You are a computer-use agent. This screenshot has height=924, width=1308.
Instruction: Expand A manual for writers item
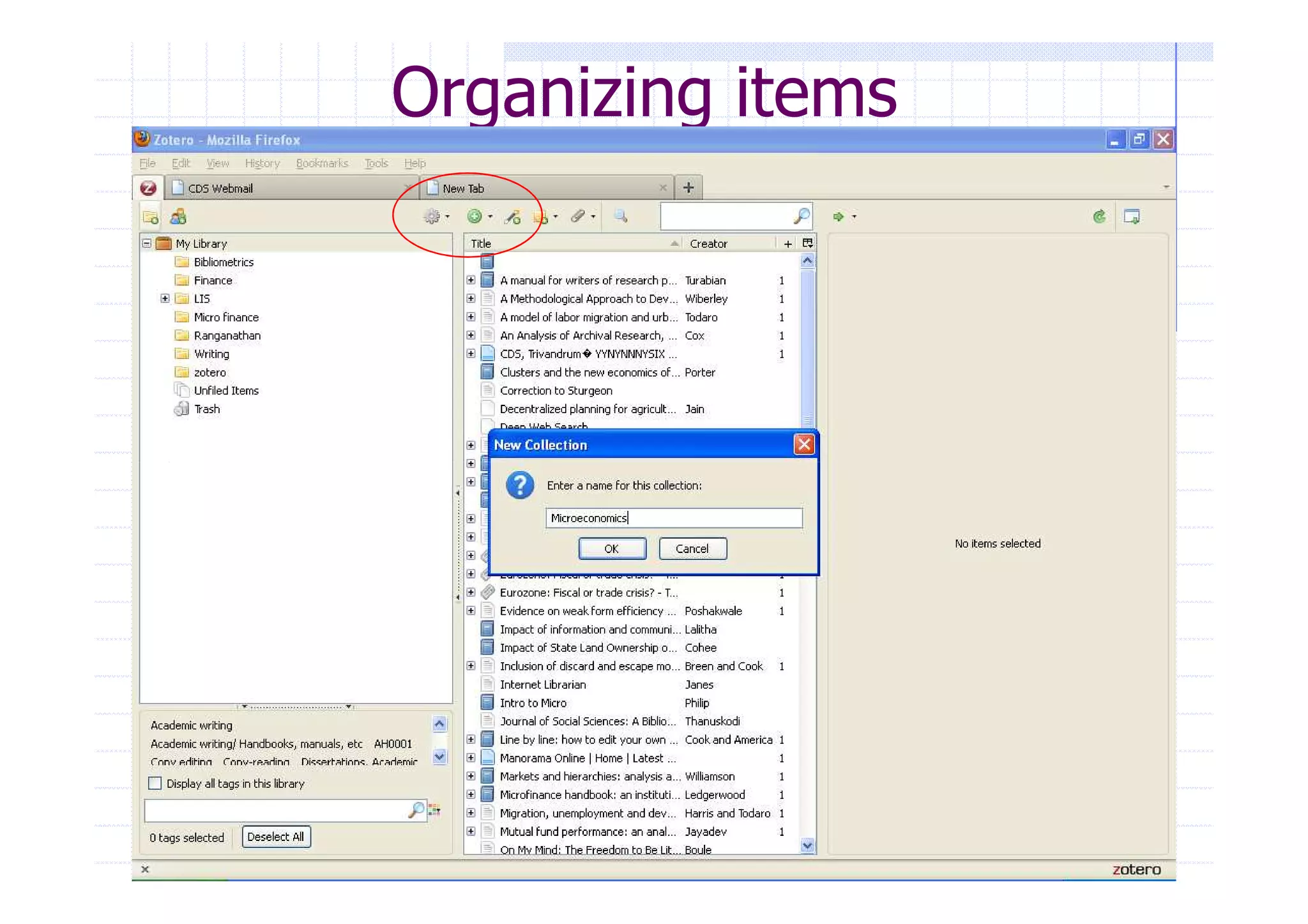coord(471,280)
